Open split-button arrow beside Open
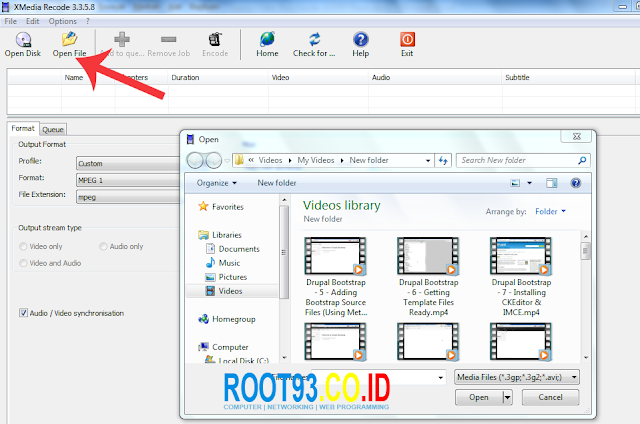 [507, 397]
